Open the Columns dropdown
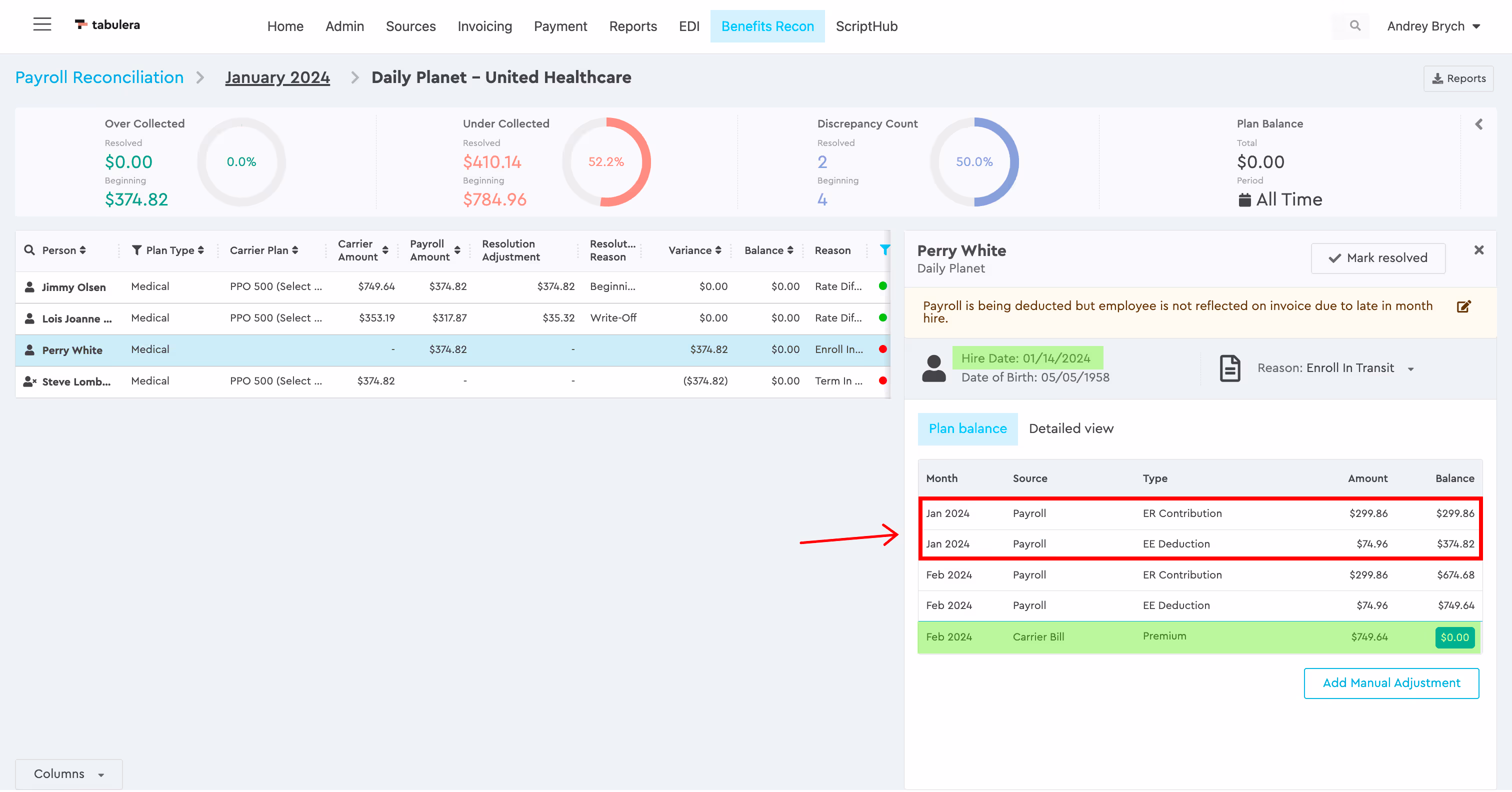This screenshot has width=1512, height=792. (68, 774)
